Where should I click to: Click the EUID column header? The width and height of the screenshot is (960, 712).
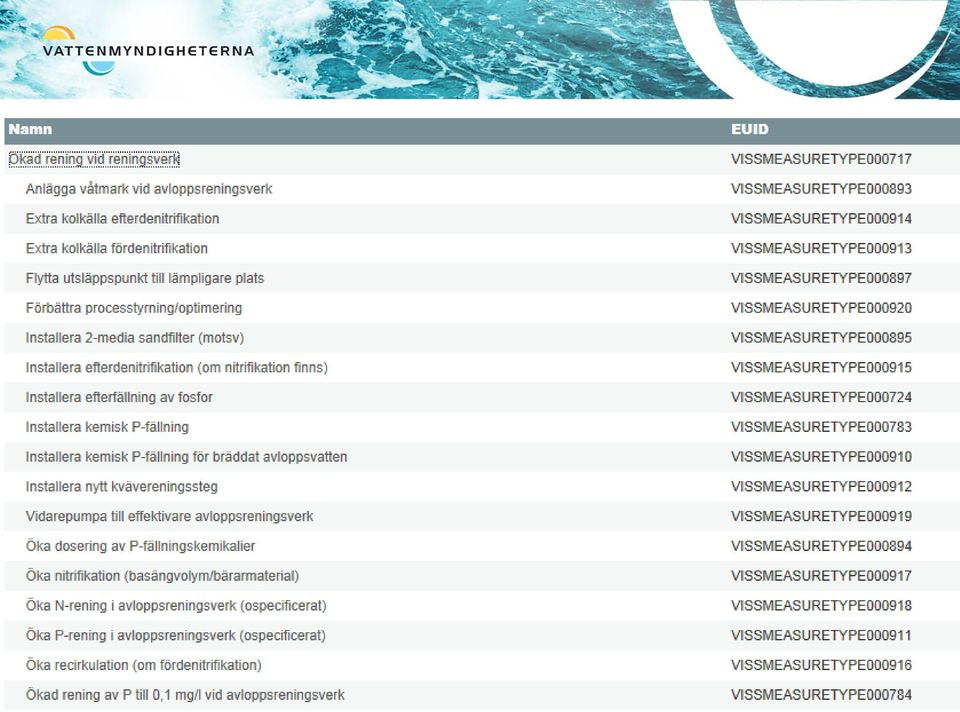click(x=749, y=129)
